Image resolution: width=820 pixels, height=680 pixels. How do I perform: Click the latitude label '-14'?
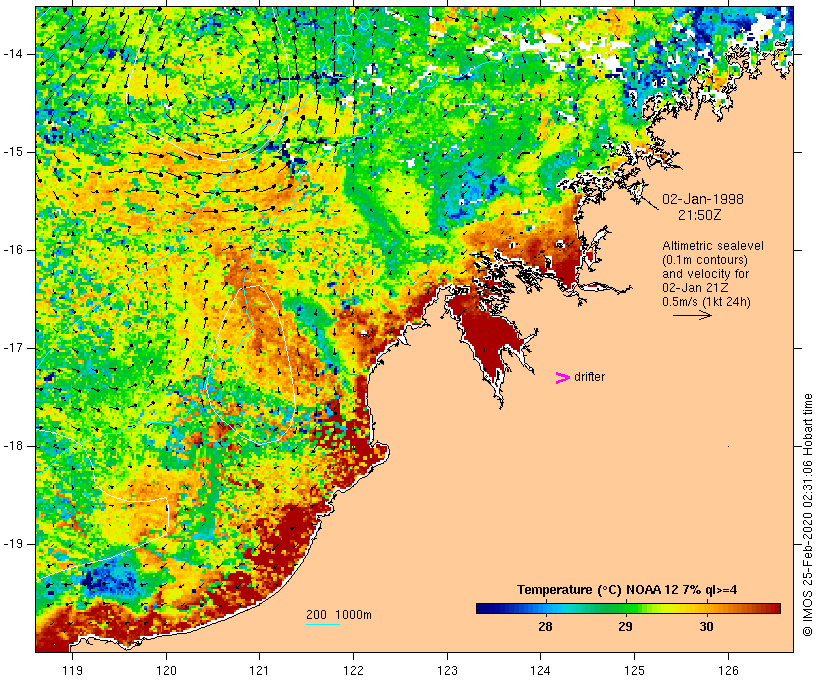click(x=13, y=54)
